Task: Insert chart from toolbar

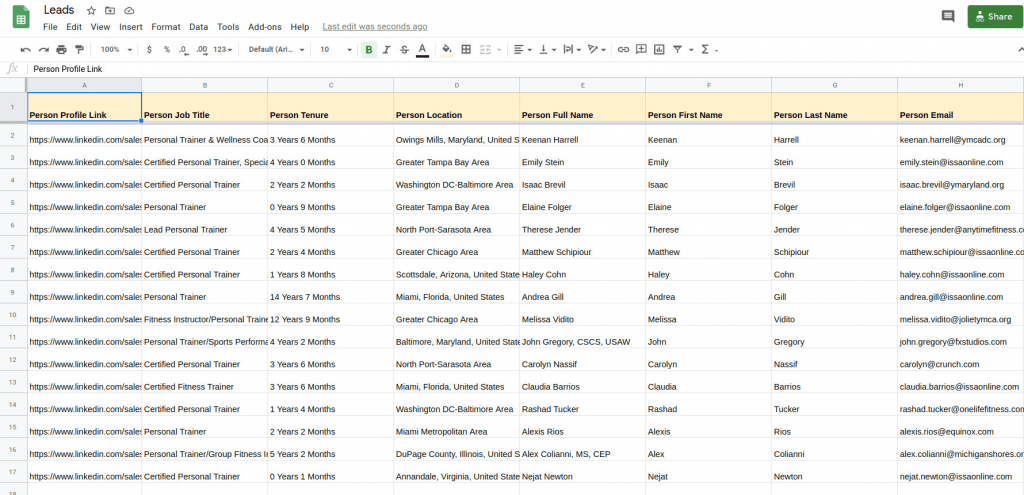Action: click(659, 50)
